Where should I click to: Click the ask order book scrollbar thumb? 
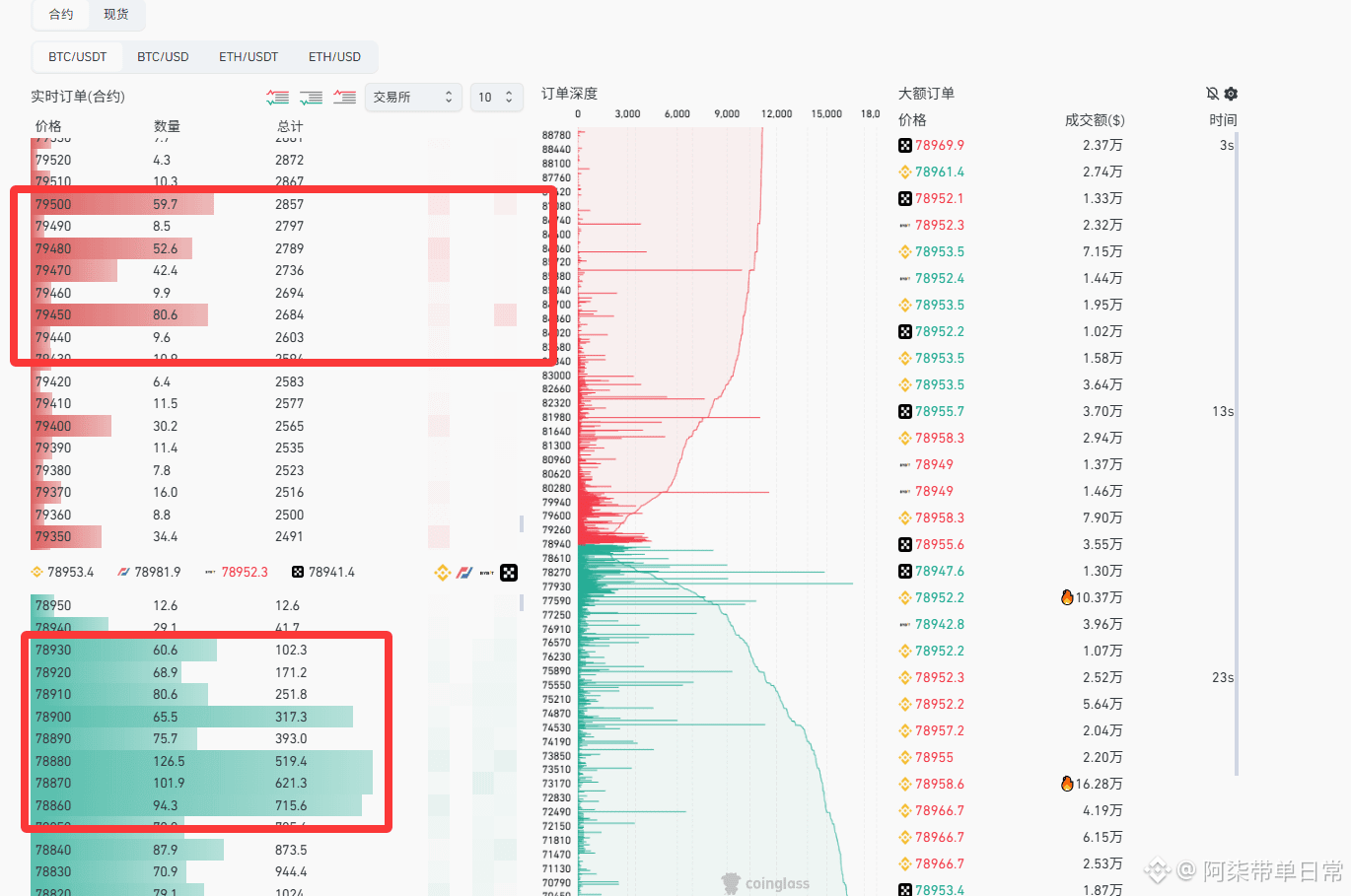(522, 523)
